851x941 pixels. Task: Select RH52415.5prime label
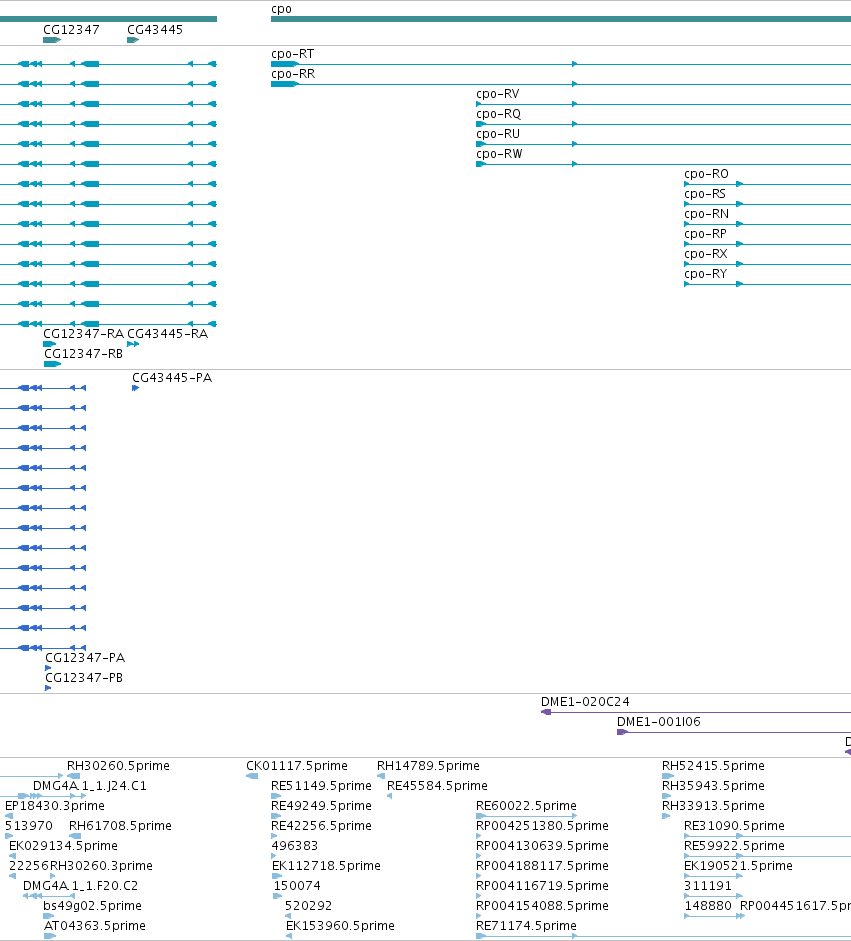[713, 766]
